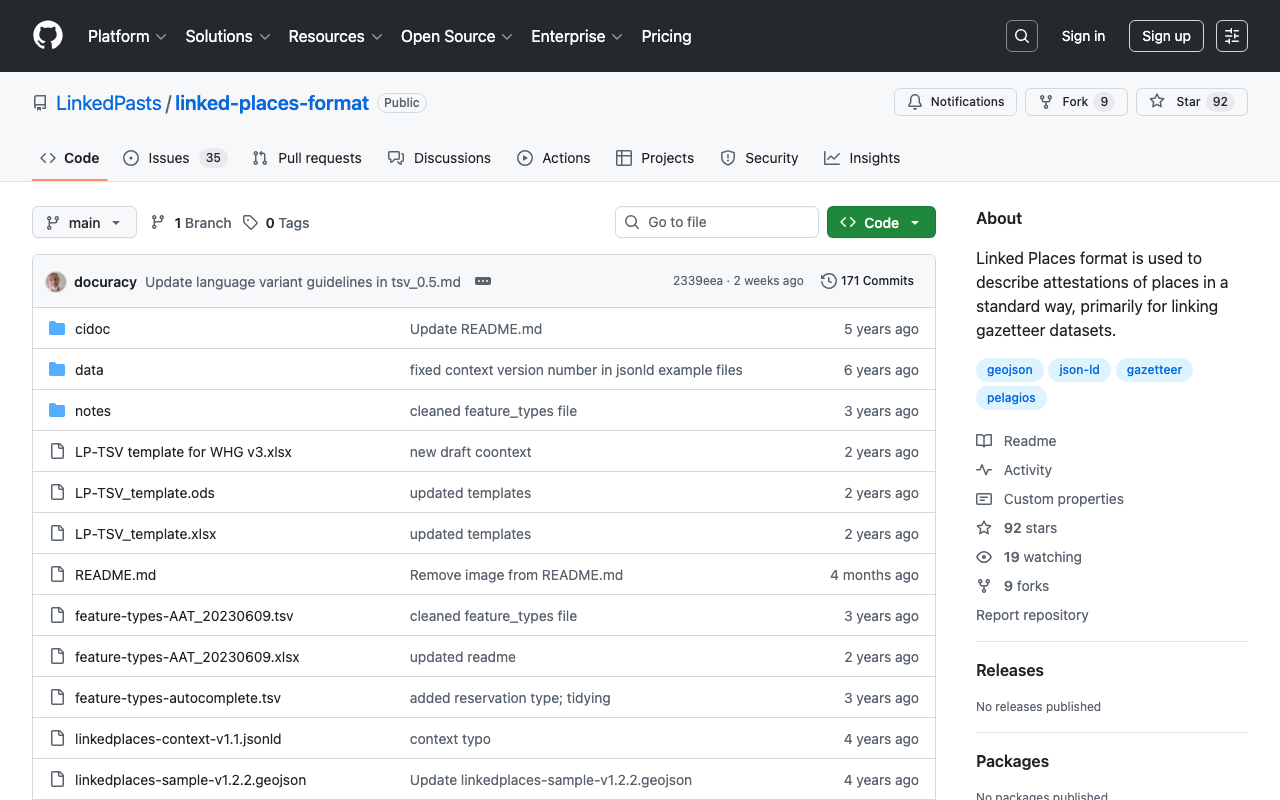
Task: Fork the repository
Action: 1075,102
